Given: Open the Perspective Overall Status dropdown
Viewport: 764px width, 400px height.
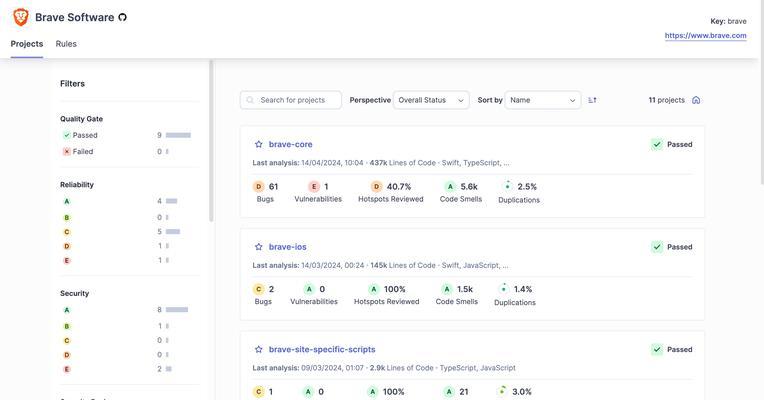Looking at the screenshot, I should pos(431,100).
